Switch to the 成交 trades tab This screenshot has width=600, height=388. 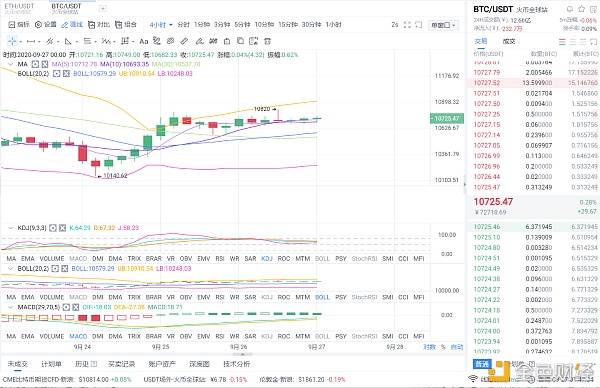click(509, 41)
